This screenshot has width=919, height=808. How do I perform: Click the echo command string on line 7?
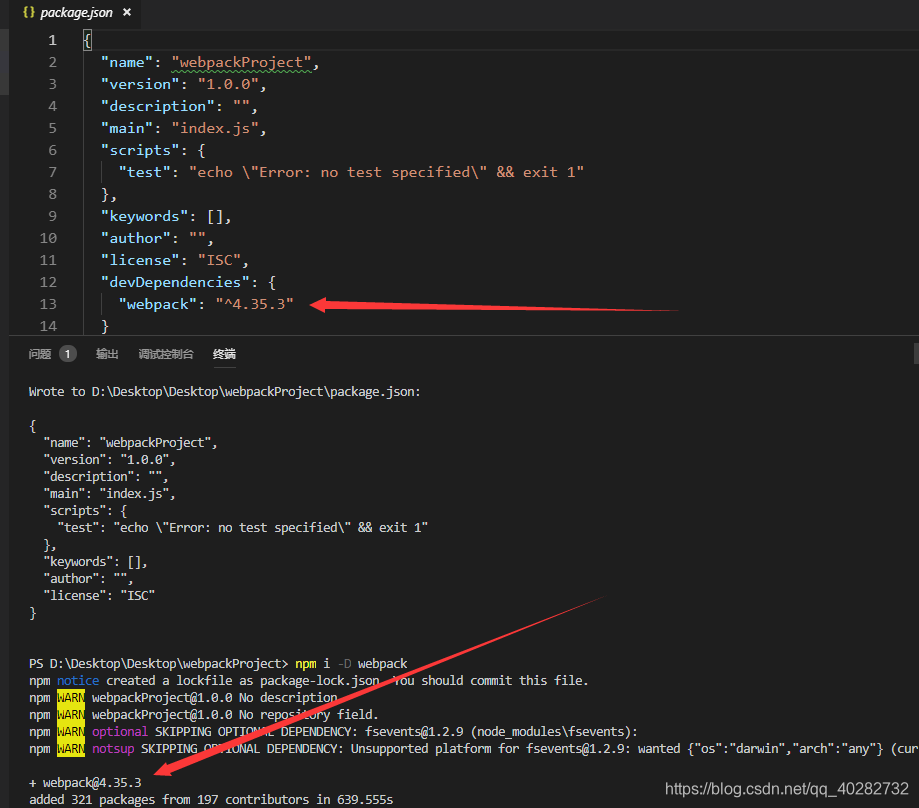click(387, 172)
